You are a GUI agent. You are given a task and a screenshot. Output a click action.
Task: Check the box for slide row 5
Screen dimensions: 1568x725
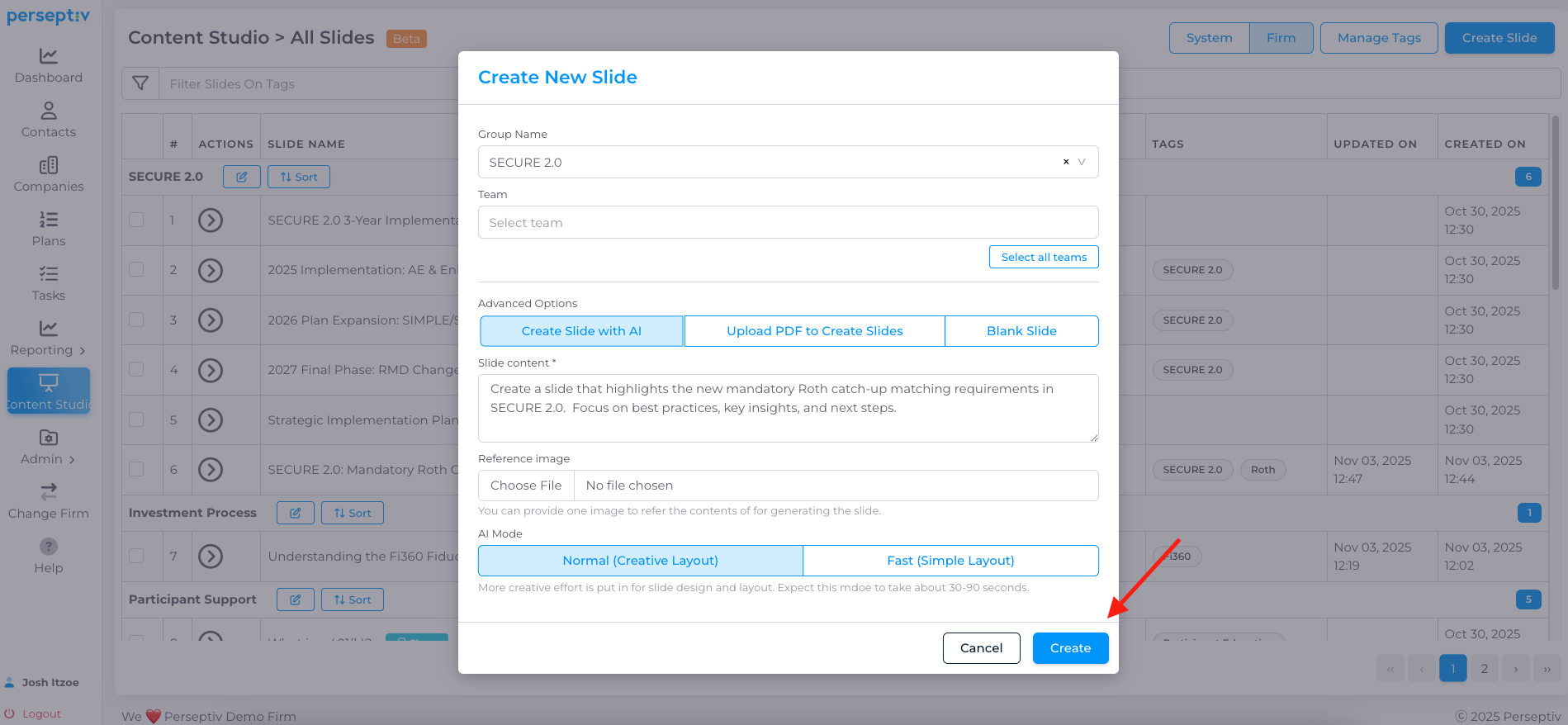click(x=136, y=419)
